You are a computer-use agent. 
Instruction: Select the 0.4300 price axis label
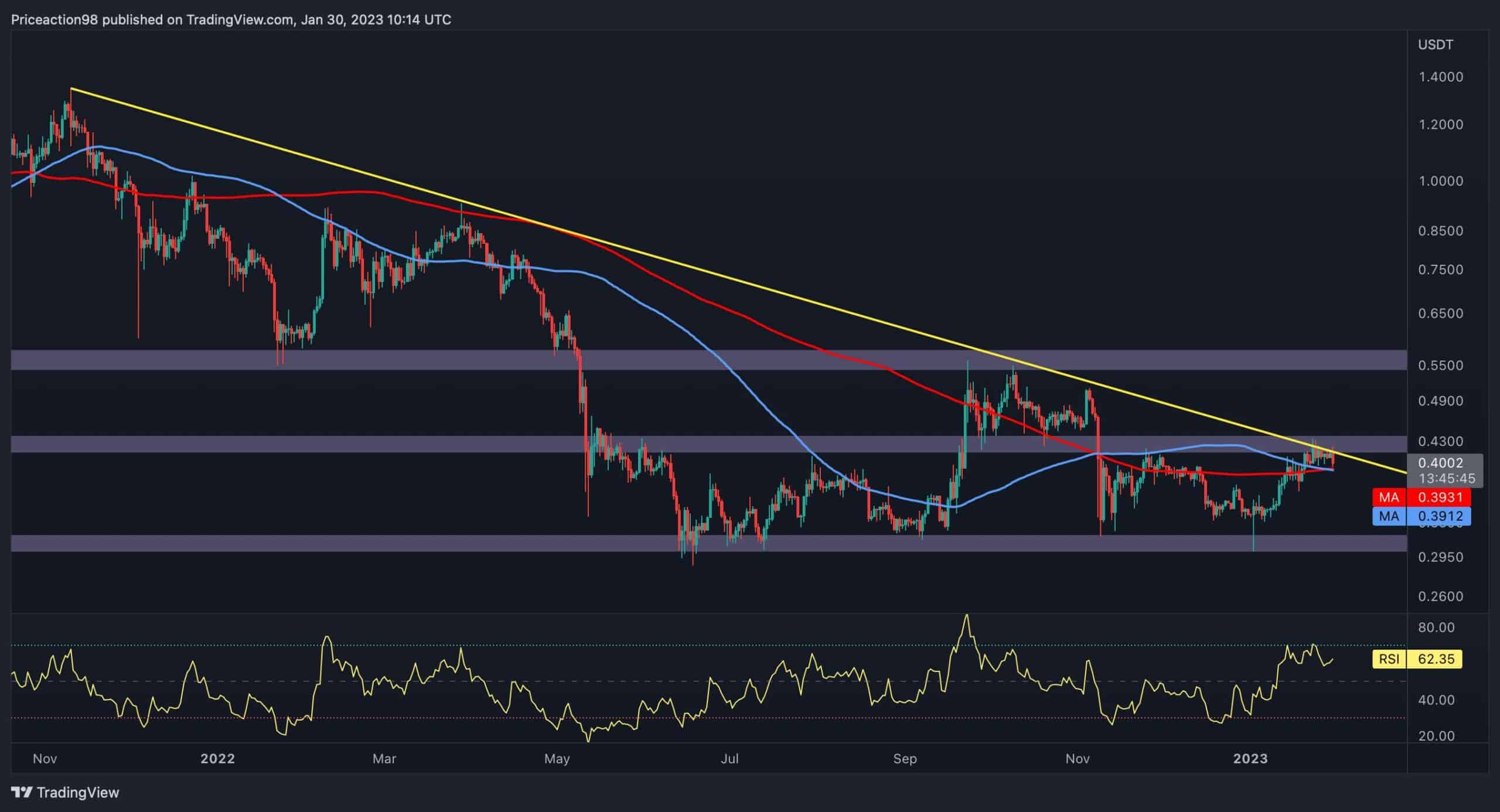click(1441, 441)
